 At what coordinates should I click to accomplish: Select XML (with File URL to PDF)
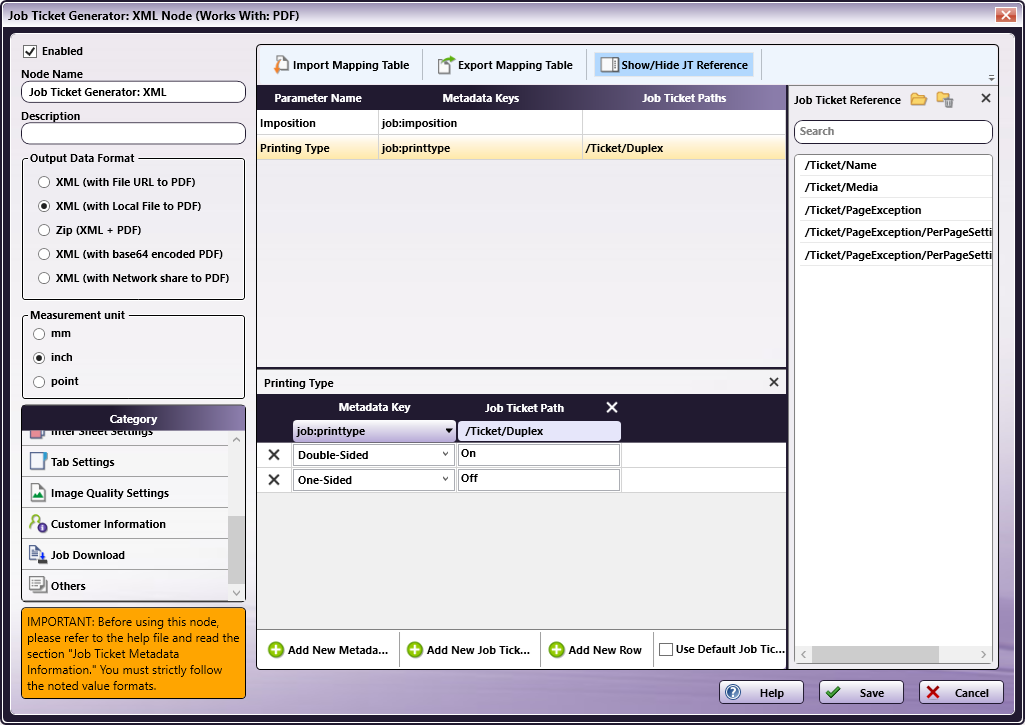pyautogui.click(x=44, y=182)
